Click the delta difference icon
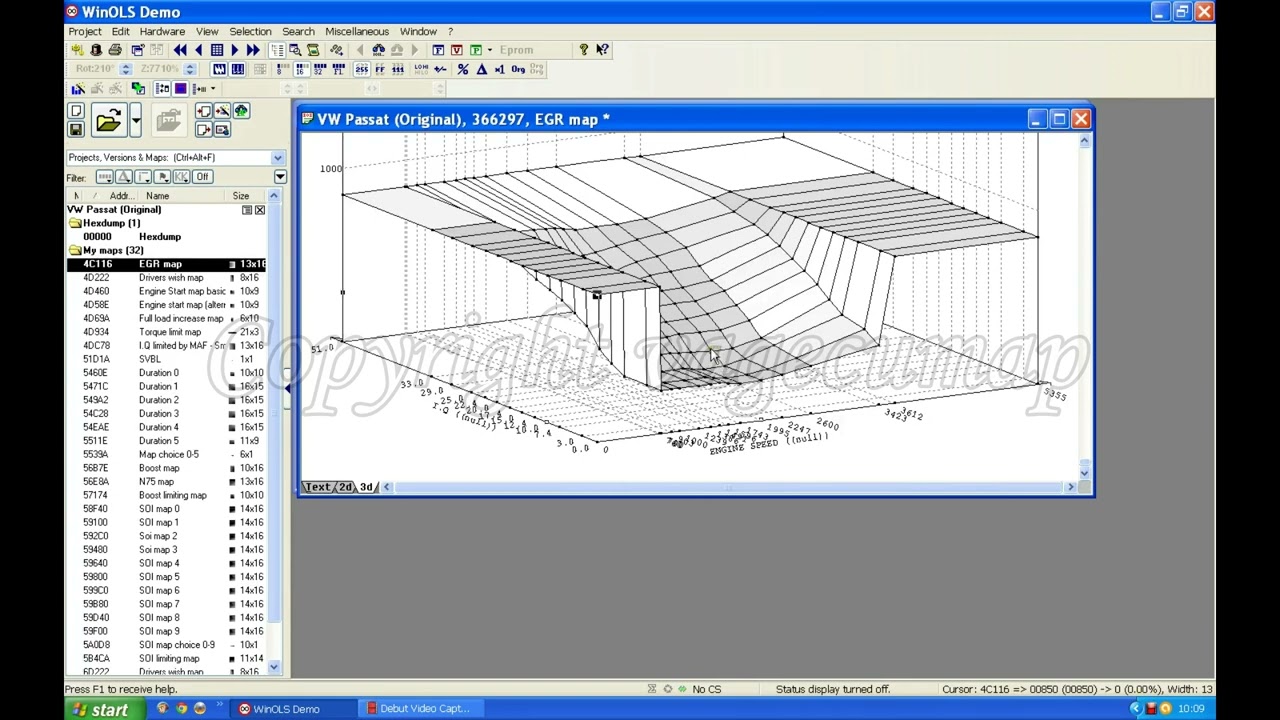The width and height of the screenshot is (1280, 720). point(482,69)
